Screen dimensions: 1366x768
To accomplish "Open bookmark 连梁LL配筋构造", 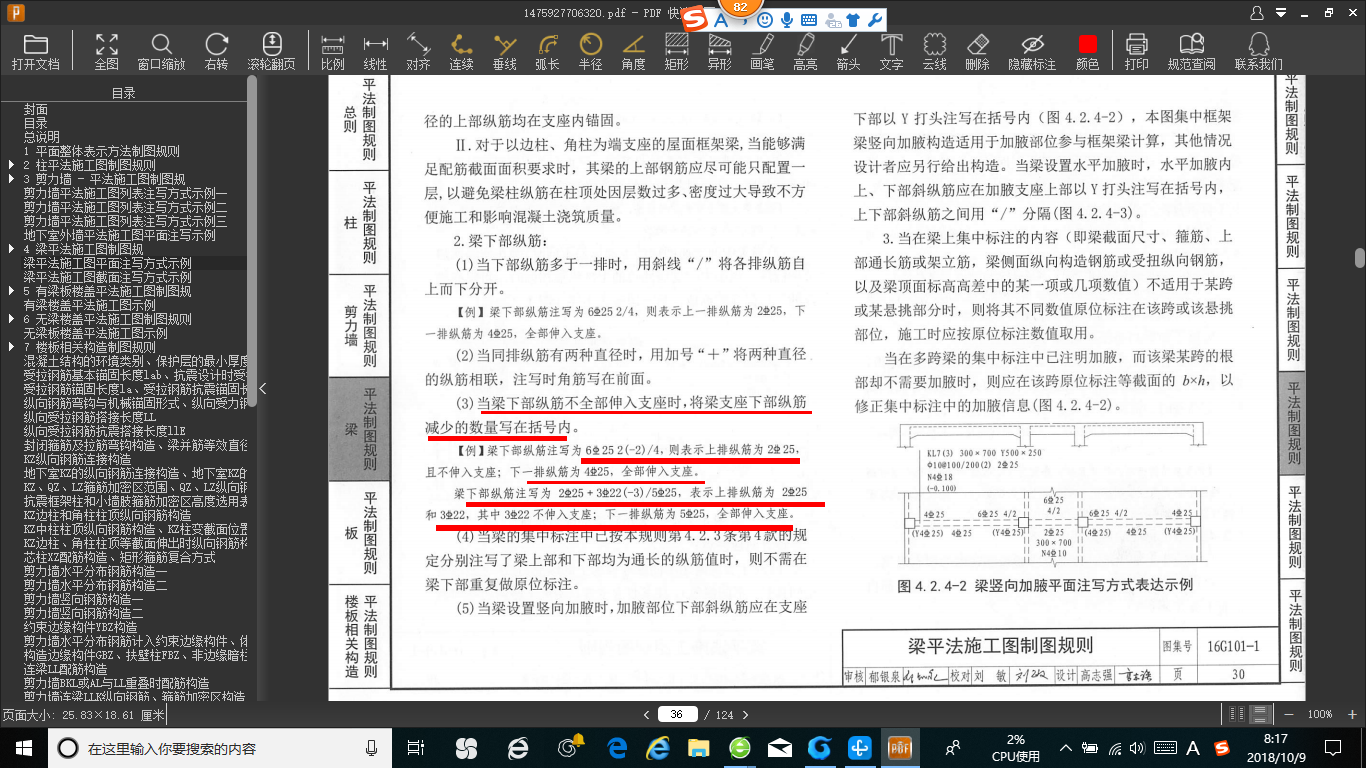I will pos(66,669).
